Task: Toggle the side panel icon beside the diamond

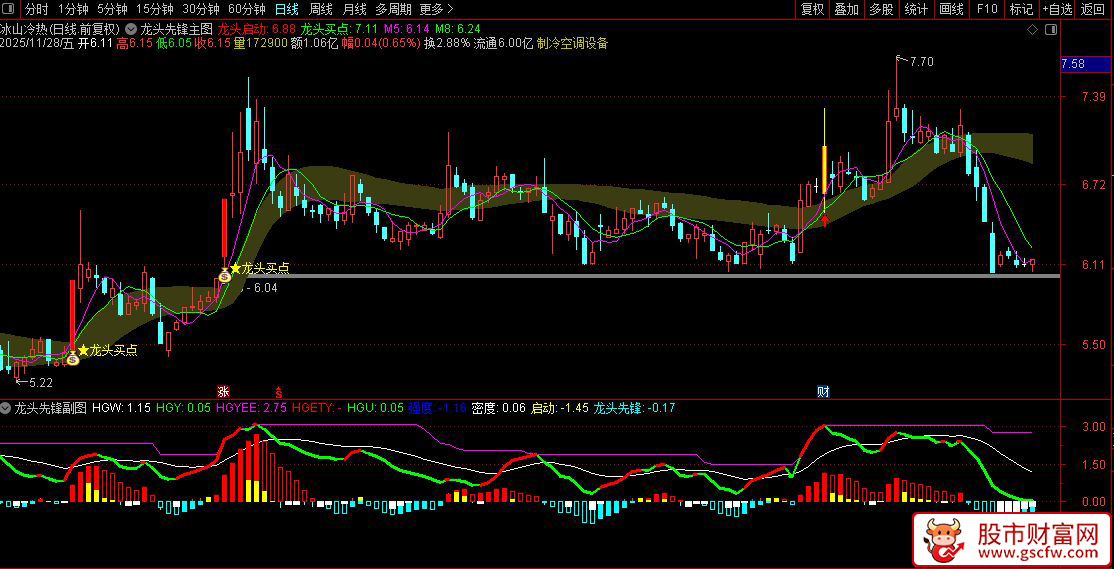Action: [x=1048, y=30]
